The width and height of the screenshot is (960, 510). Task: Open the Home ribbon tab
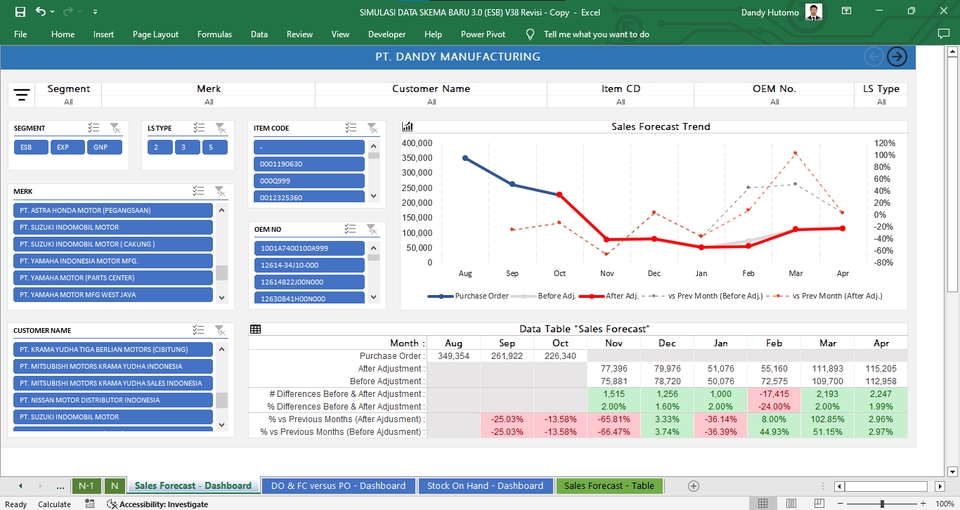62,34
